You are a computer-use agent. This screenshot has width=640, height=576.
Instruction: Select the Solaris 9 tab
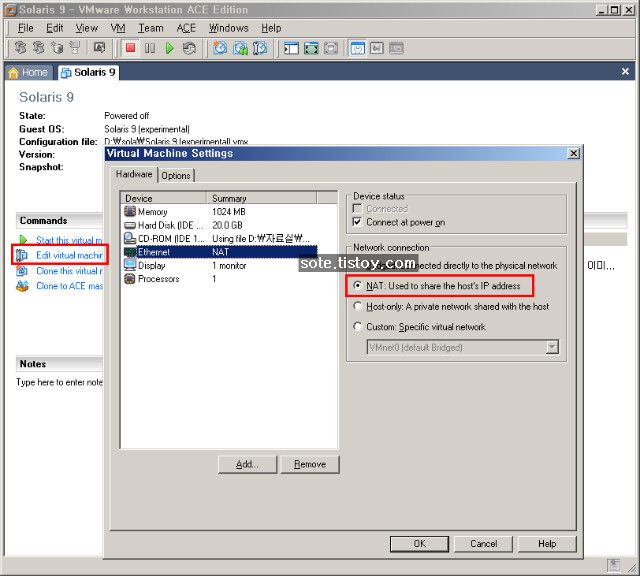click(x=88, y=72)
